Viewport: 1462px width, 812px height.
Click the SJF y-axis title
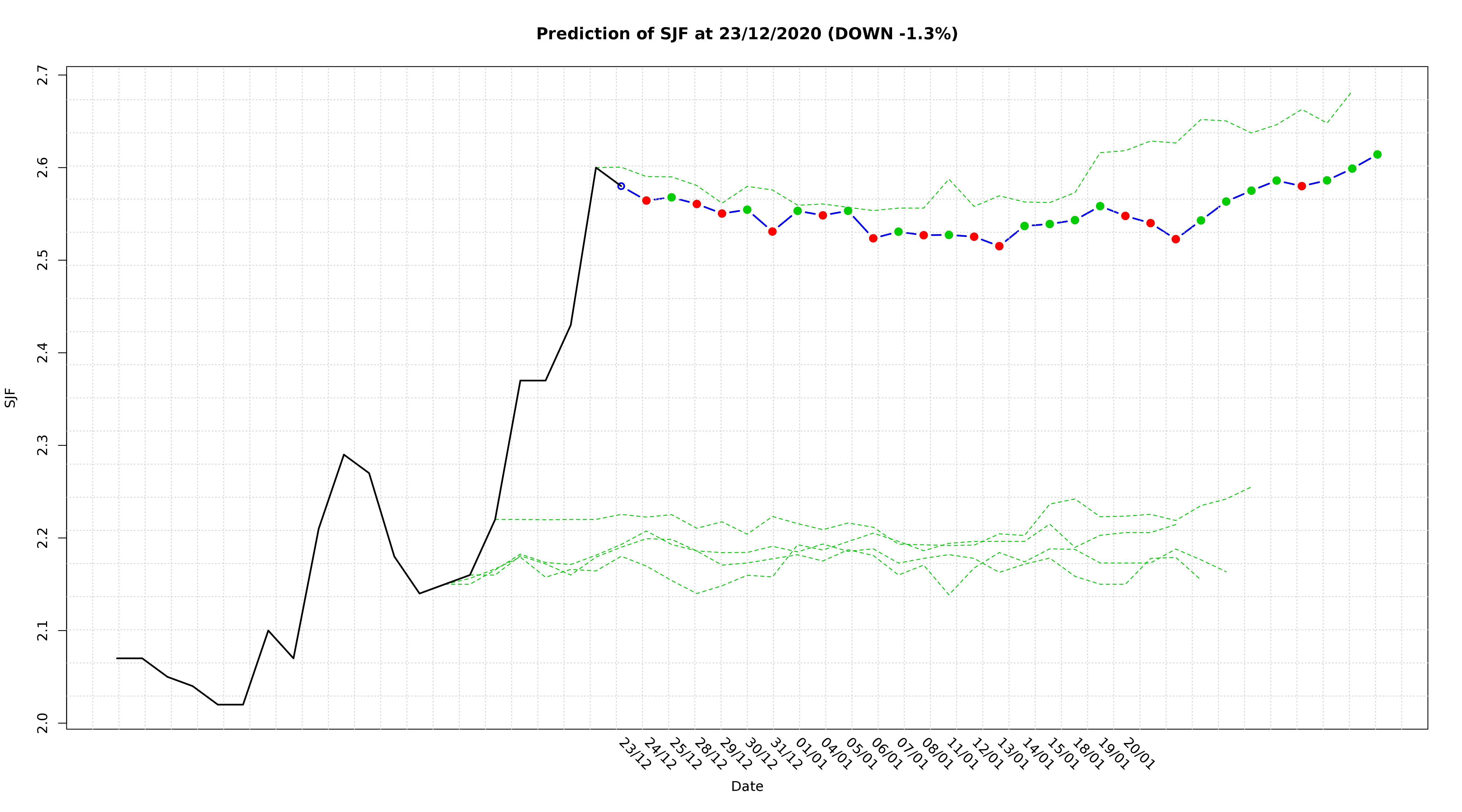coord(11,397)
